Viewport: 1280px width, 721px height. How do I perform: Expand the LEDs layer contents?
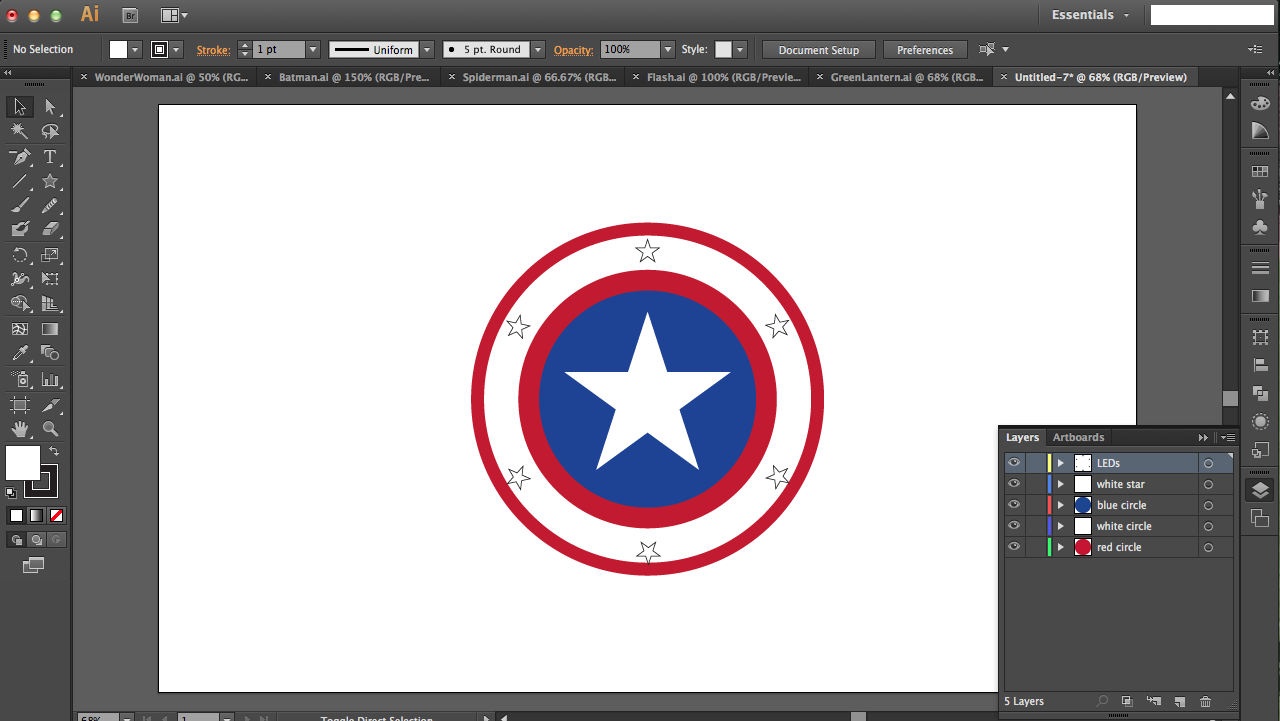pos(1061,463)
